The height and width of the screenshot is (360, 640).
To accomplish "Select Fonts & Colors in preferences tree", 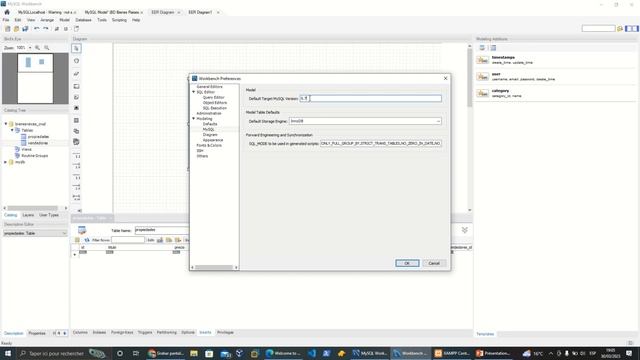I will 209,145.
